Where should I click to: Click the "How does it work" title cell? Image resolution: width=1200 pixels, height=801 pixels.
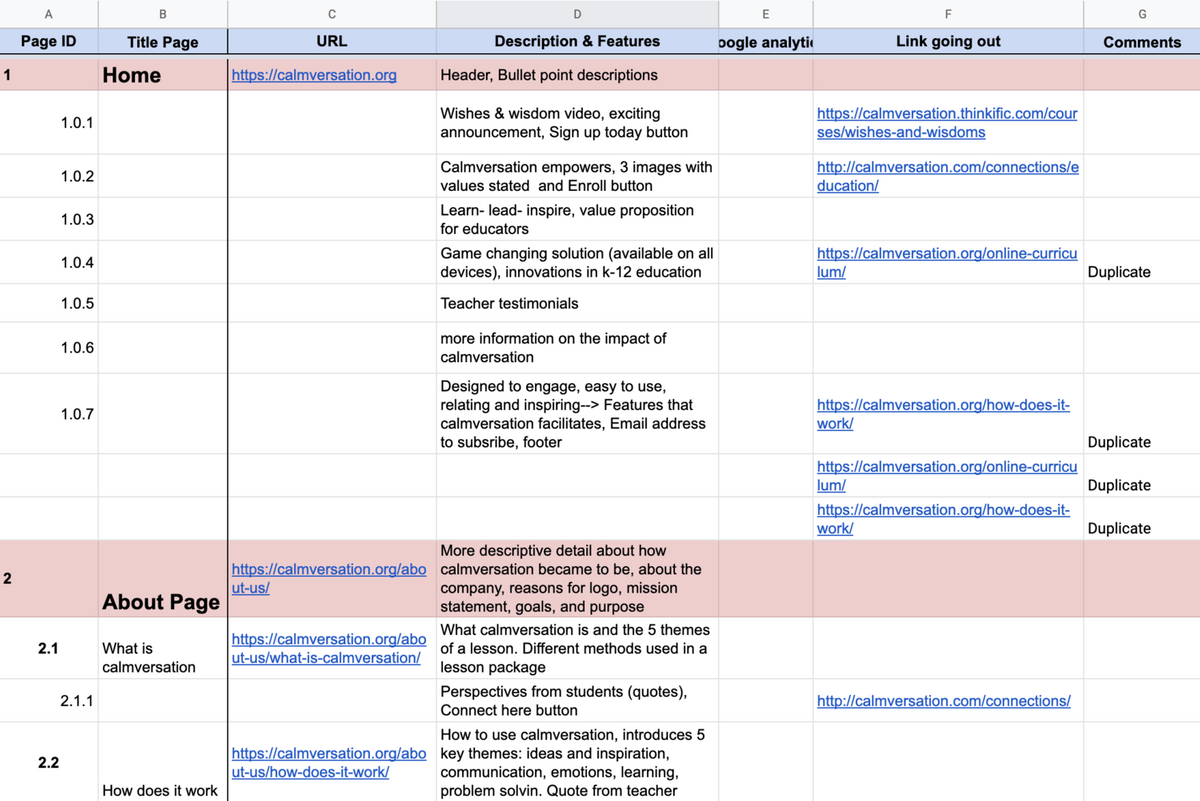(163, 762)
